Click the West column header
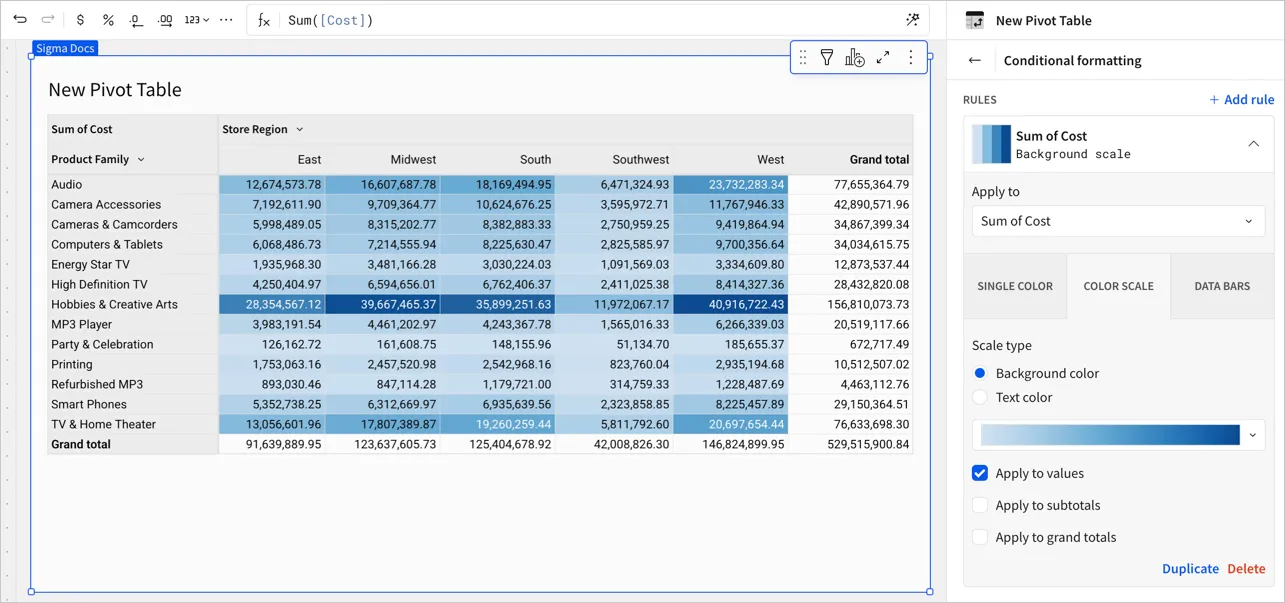This screenshot has width=1285, height=603. pyautogui.click(x=771, y=159)
